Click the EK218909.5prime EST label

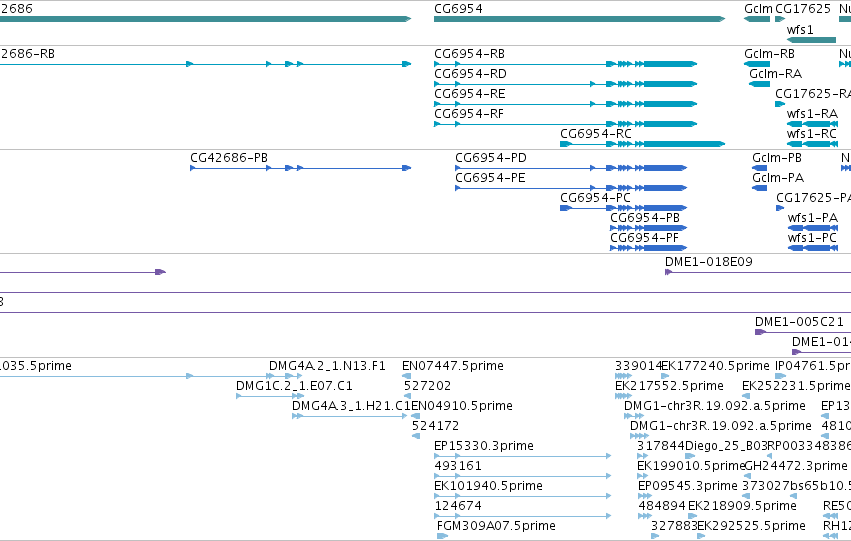742,507
